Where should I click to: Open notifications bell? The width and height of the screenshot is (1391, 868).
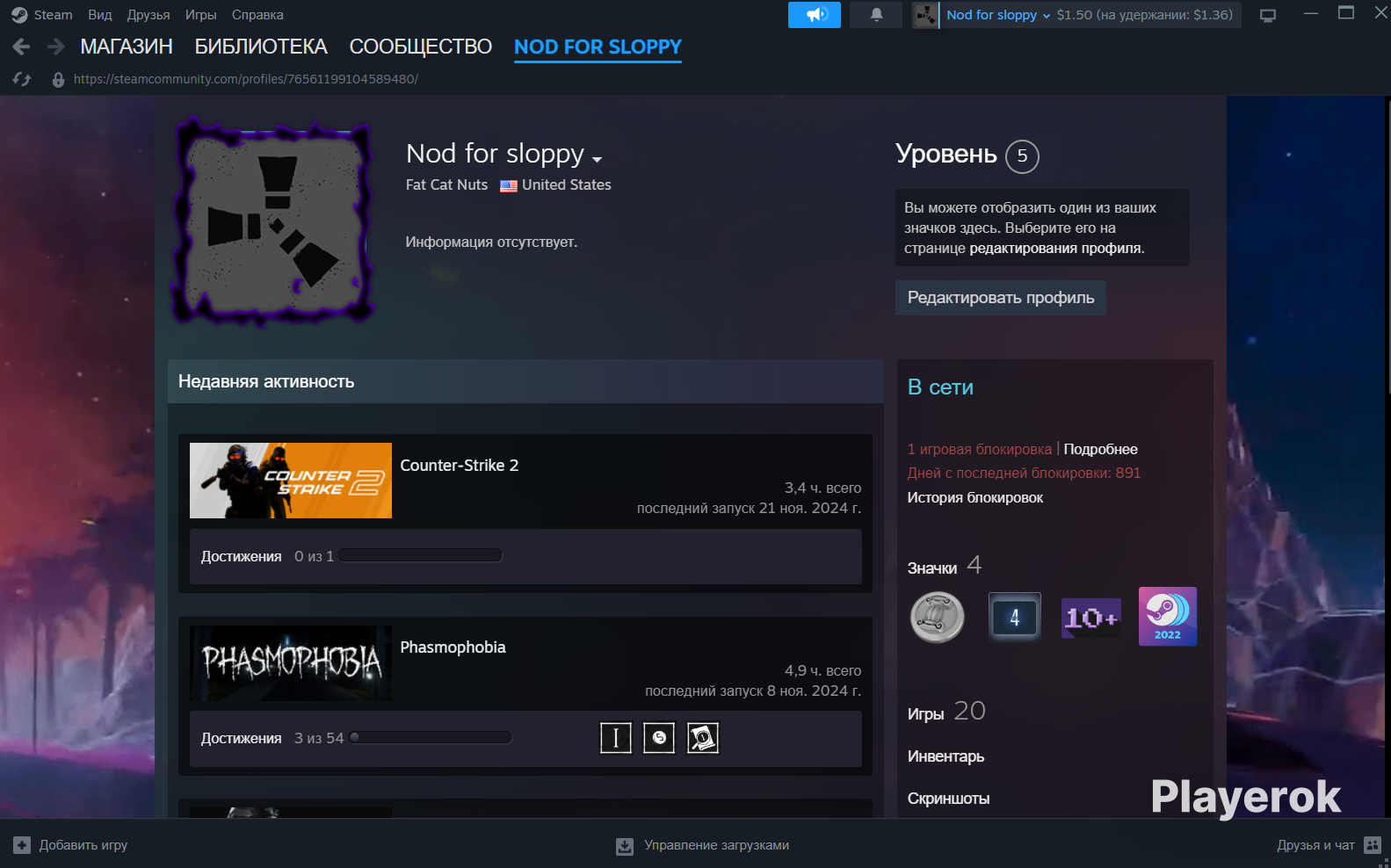pyautogui.click(x=876, y=15)
